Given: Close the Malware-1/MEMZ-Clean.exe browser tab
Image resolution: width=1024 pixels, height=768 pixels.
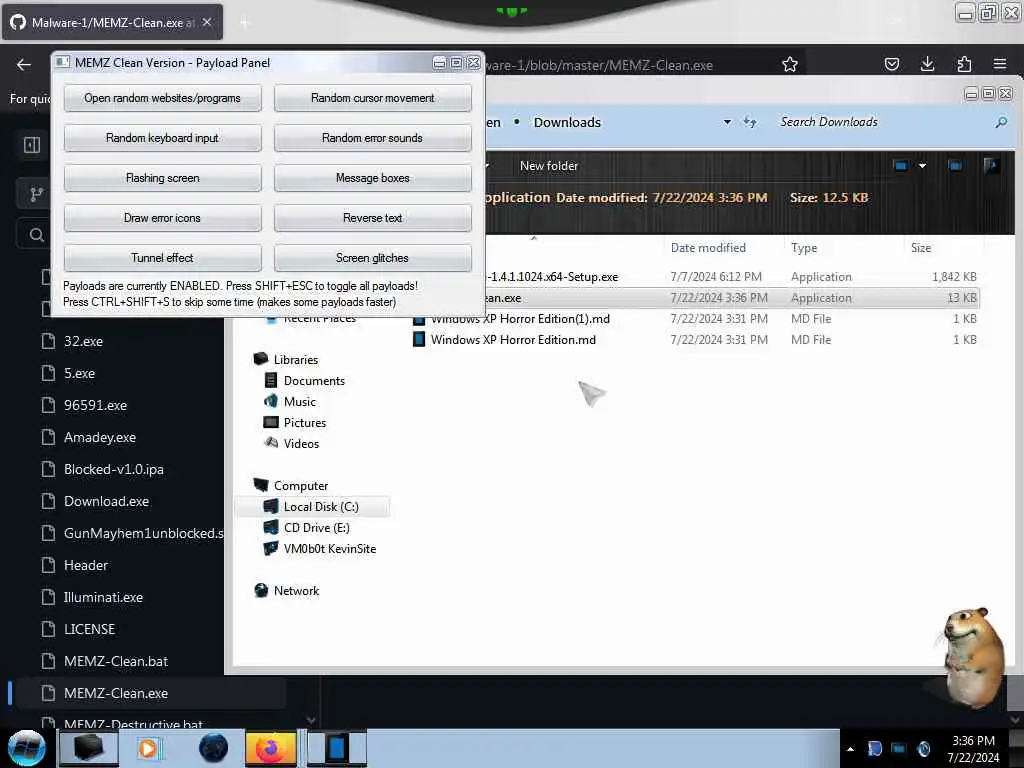Looking at the screenshot, I should point(207,22).
